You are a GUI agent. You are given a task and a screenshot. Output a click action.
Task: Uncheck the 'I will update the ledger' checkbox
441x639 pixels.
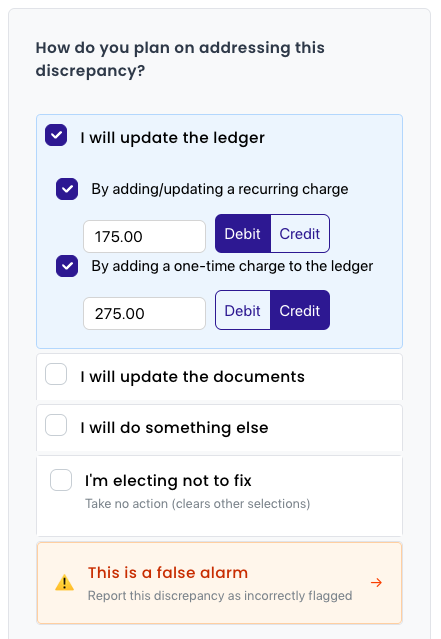coord(56,135)
